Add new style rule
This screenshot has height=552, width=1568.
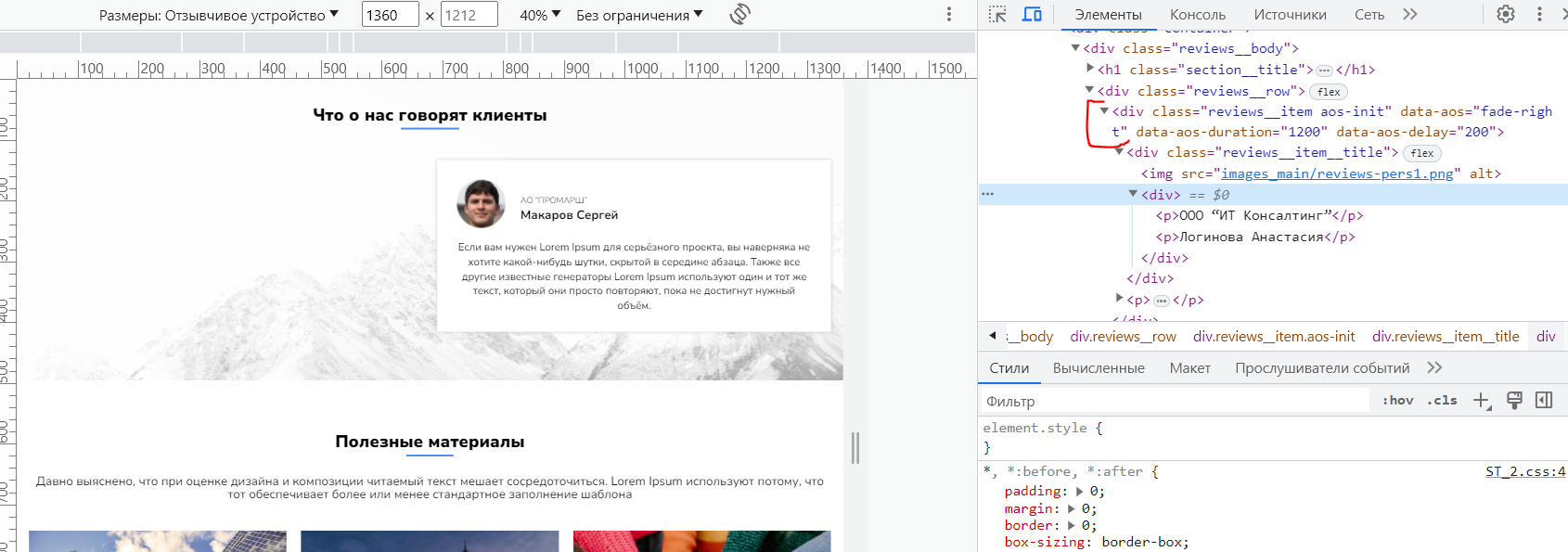pyautogui.click(x=1482, y=401)
